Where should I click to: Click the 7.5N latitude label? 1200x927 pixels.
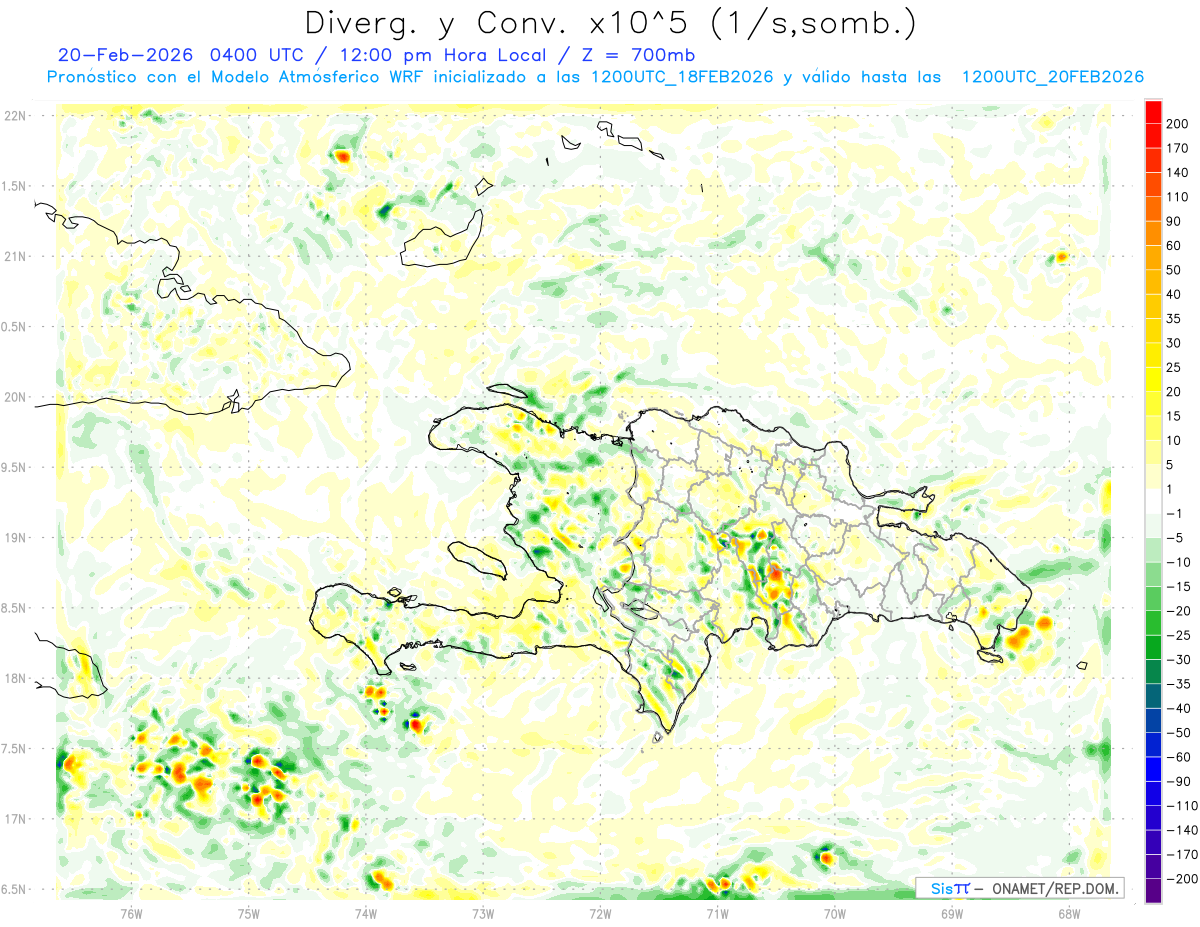(x=15, y=749)
